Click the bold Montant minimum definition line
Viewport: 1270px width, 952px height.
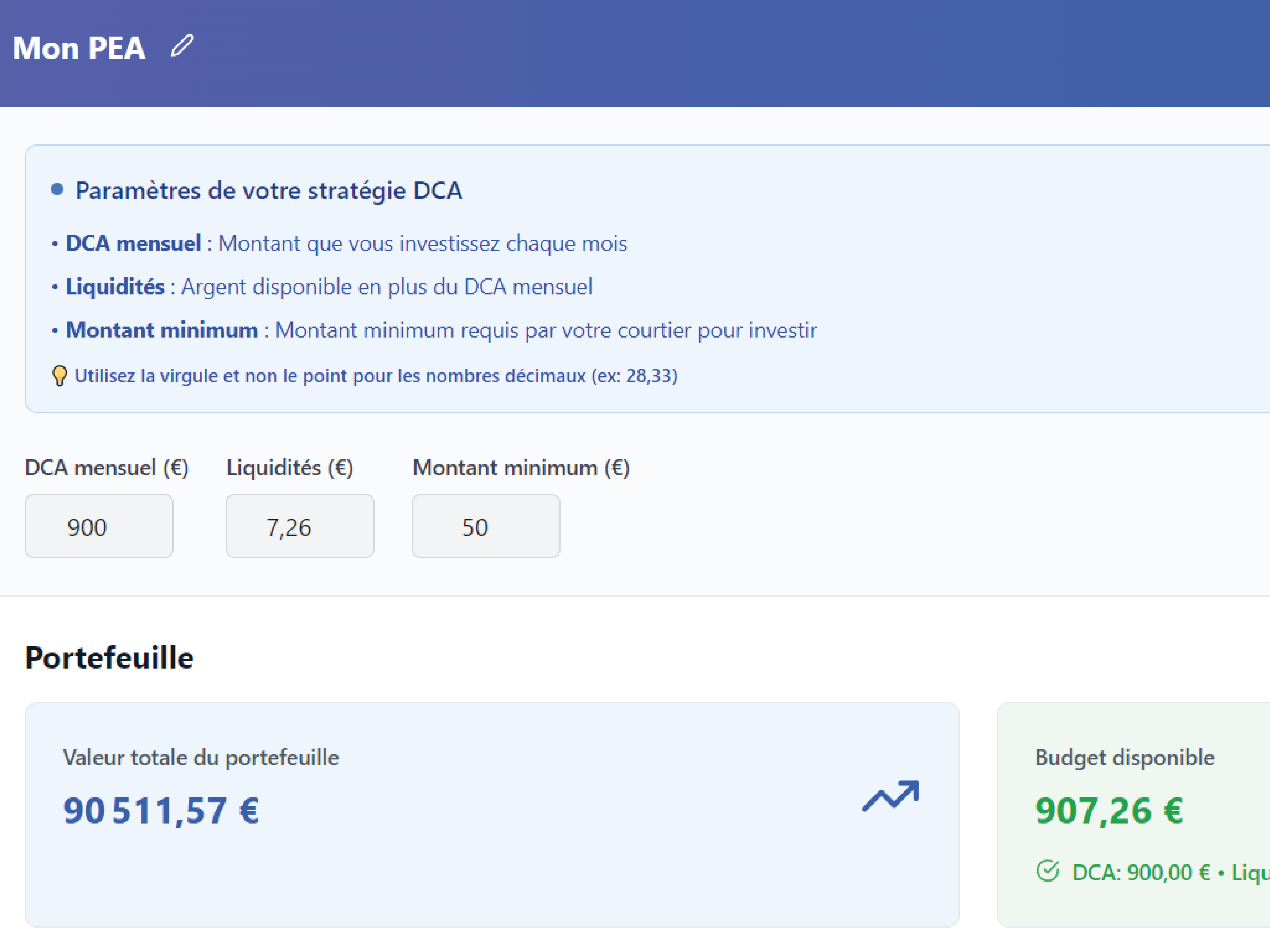440,330
